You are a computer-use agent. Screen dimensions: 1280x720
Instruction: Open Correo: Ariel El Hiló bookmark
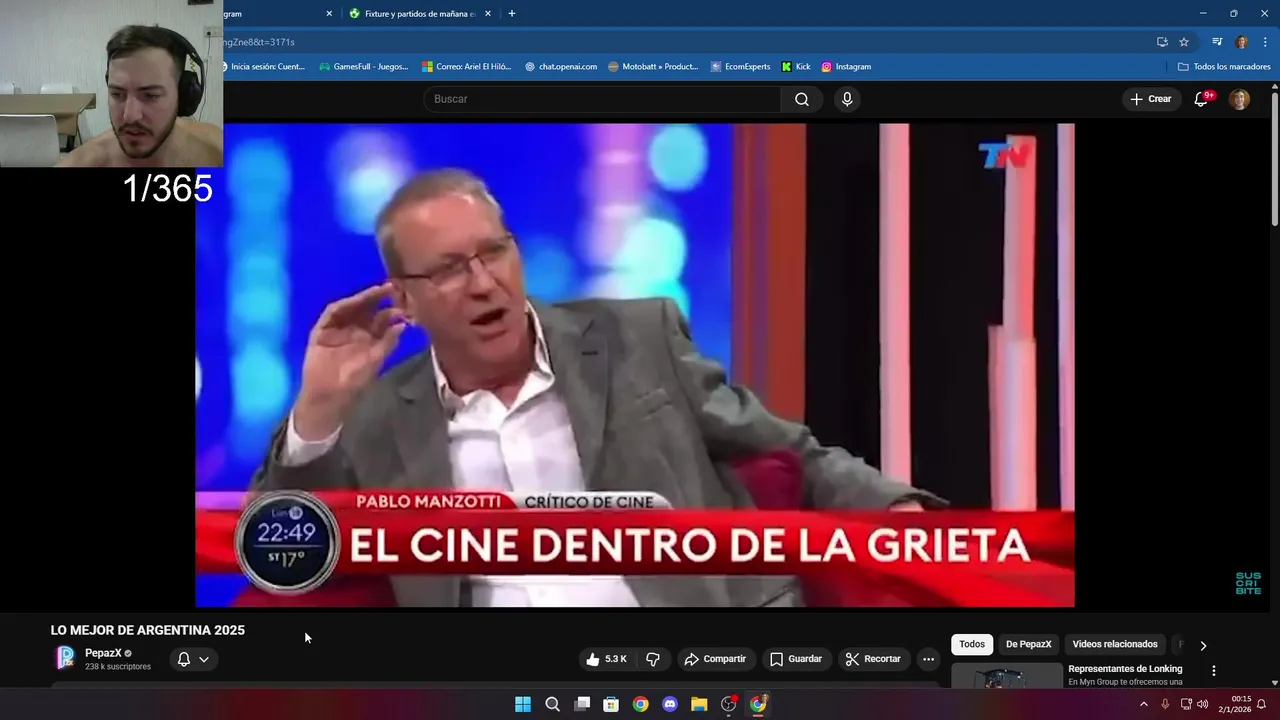click(x=467, y=66)
